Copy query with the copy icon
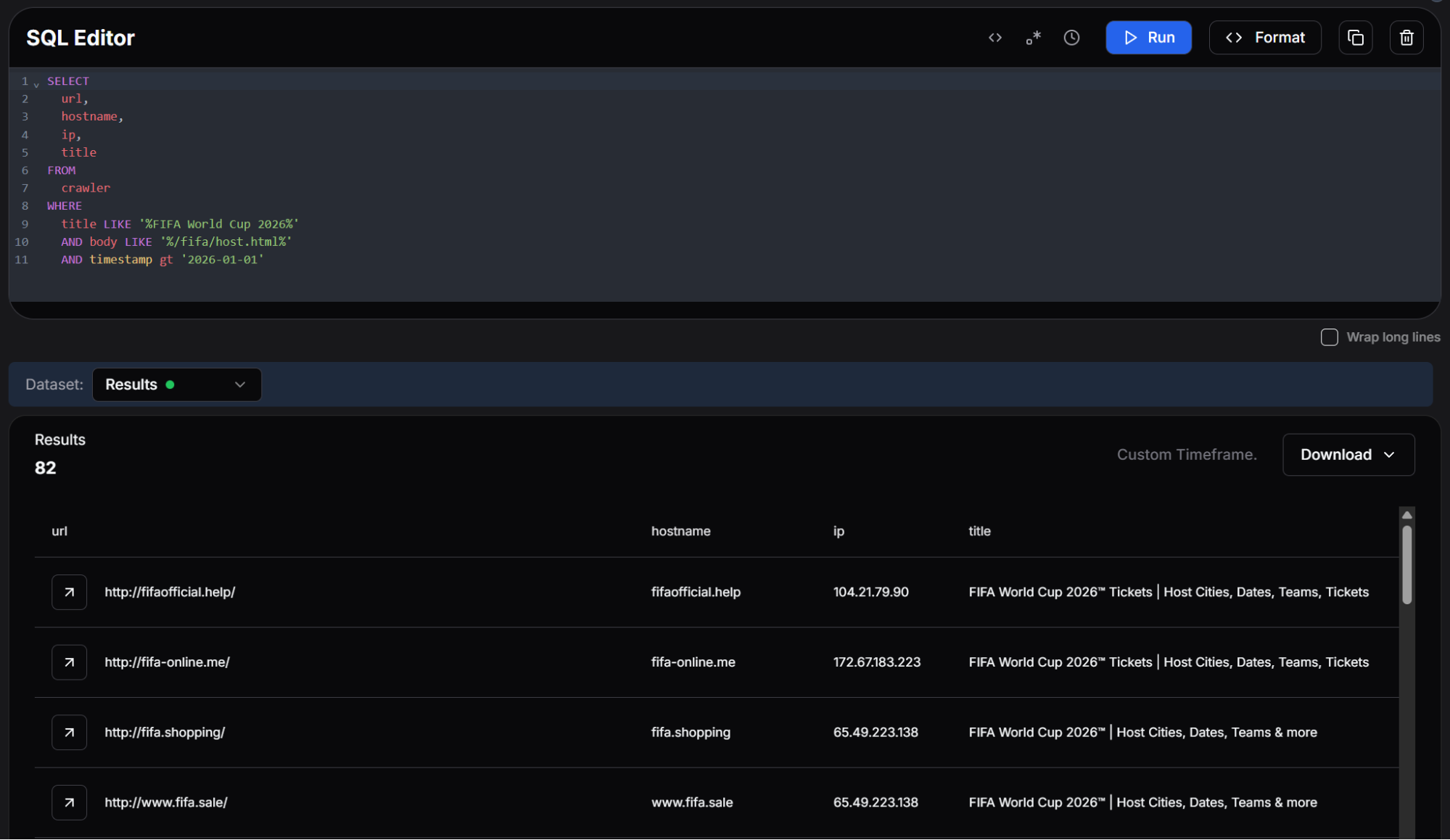The image size is (1450, 840). [x=1355, y=38]
